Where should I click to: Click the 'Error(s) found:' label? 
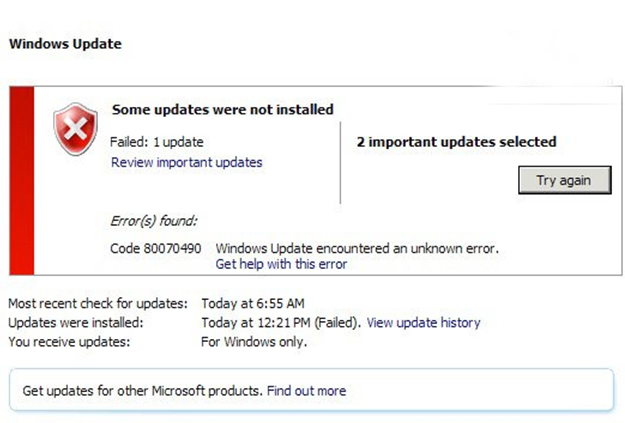pos(153,220)
